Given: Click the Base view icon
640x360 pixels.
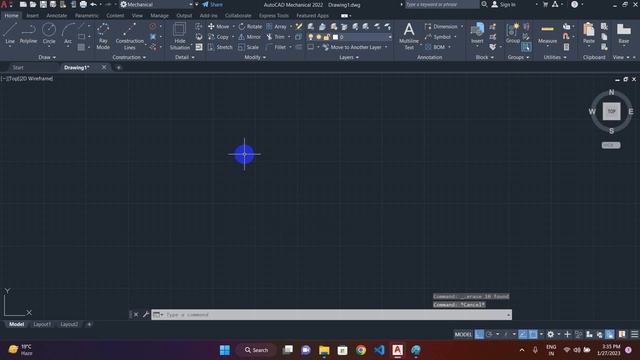Looking at the screenshot, I should pyautogui.click(x=623, y=33).
